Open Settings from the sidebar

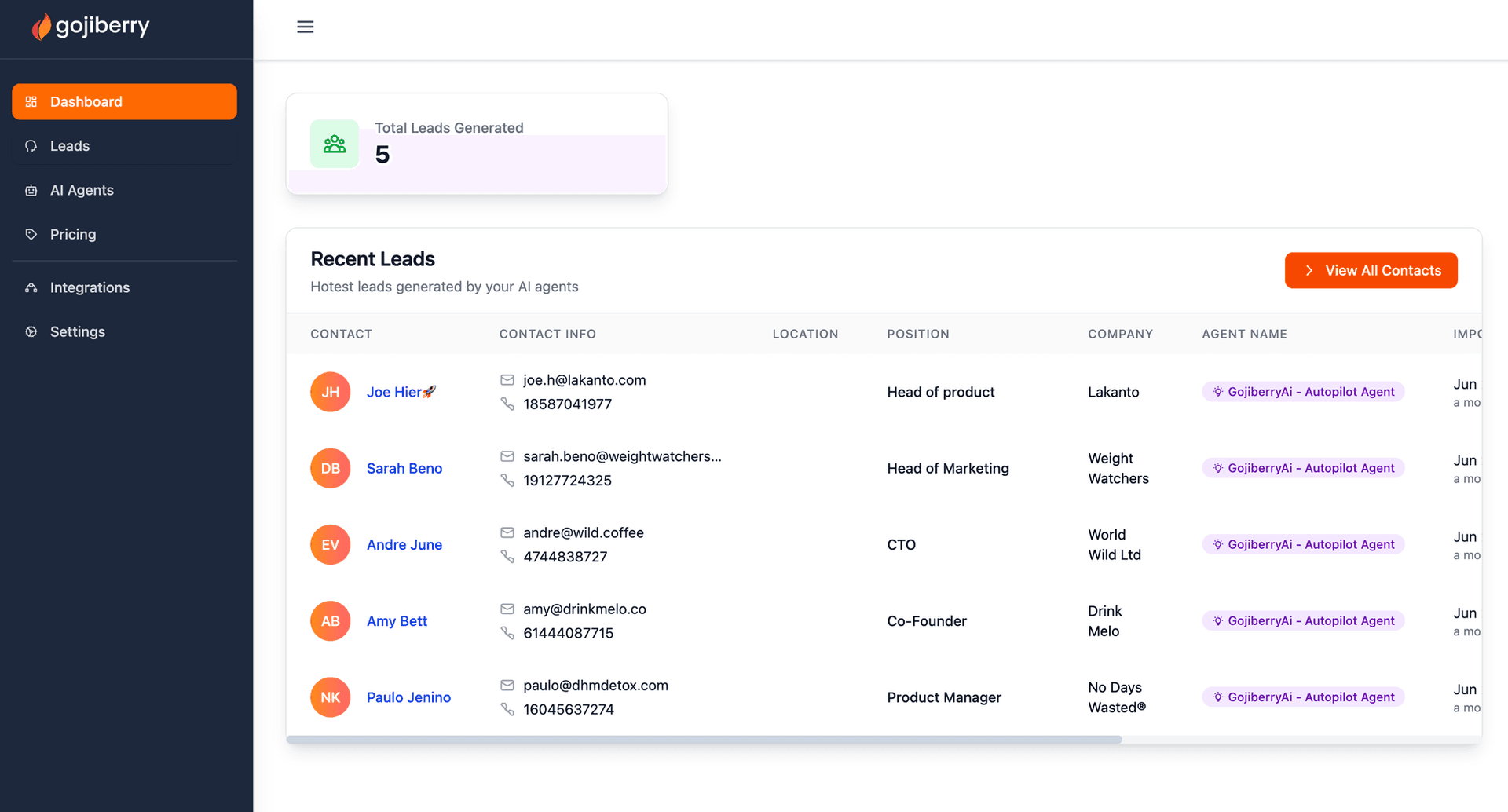124,331
